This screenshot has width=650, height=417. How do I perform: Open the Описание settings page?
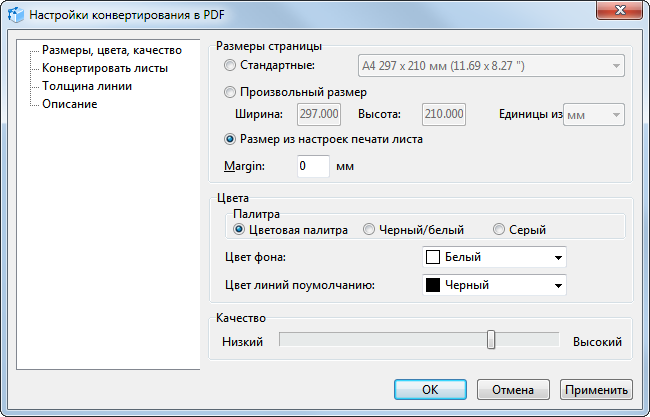[69, 104]
